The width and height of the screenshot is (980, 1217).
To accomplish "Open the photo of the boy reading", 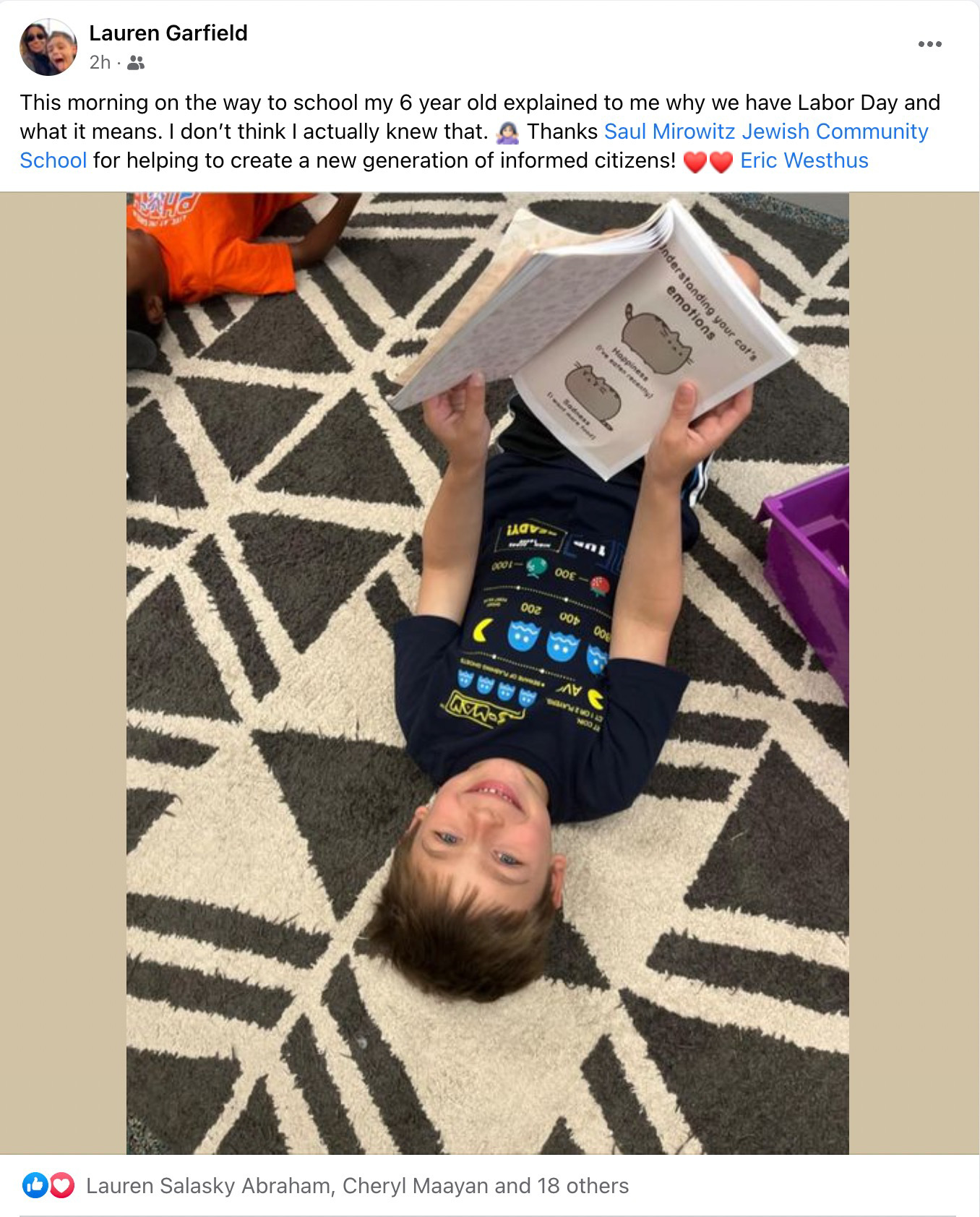I will pyautogui.click(x=488, y=673).
